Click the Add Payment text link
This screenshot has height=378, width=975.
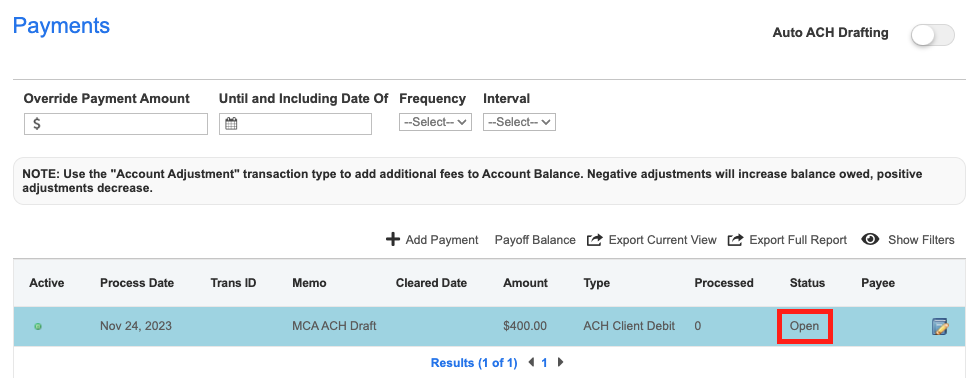coord(441,240)
